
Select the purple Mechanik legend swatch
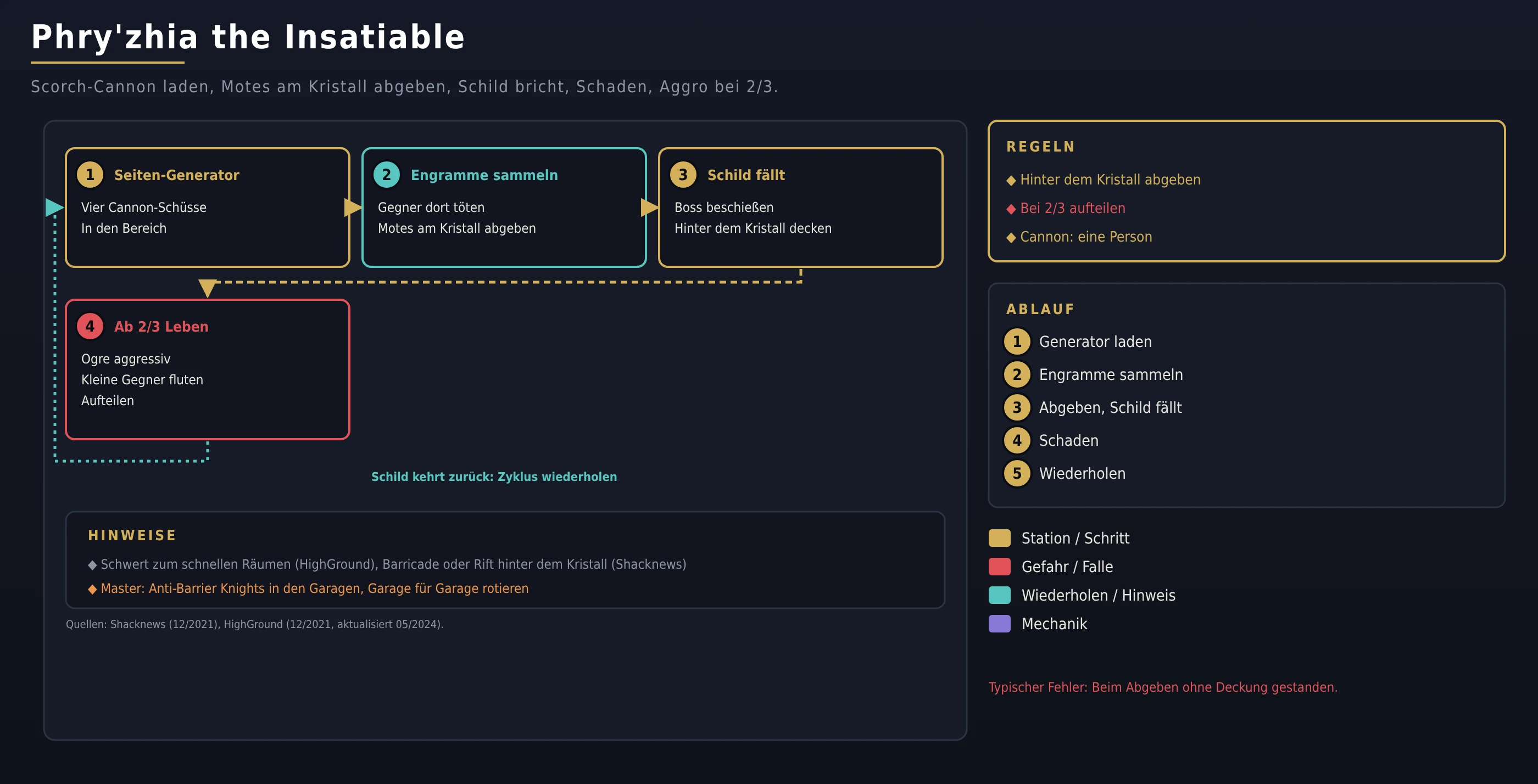(x=1000, y=624)
